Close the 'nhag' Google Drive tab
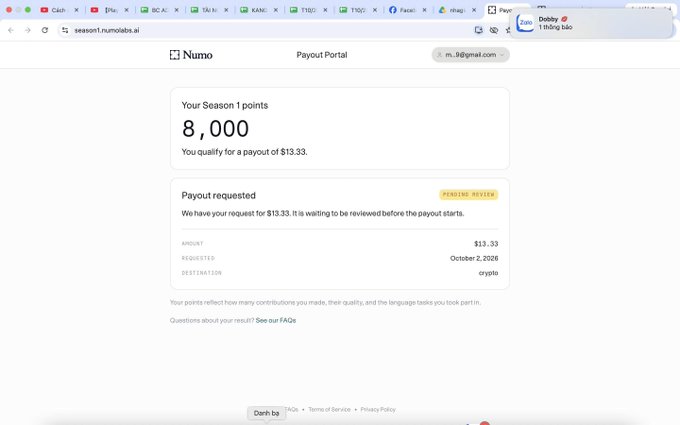Screen dimensions: 680x425 pos(474,10)
